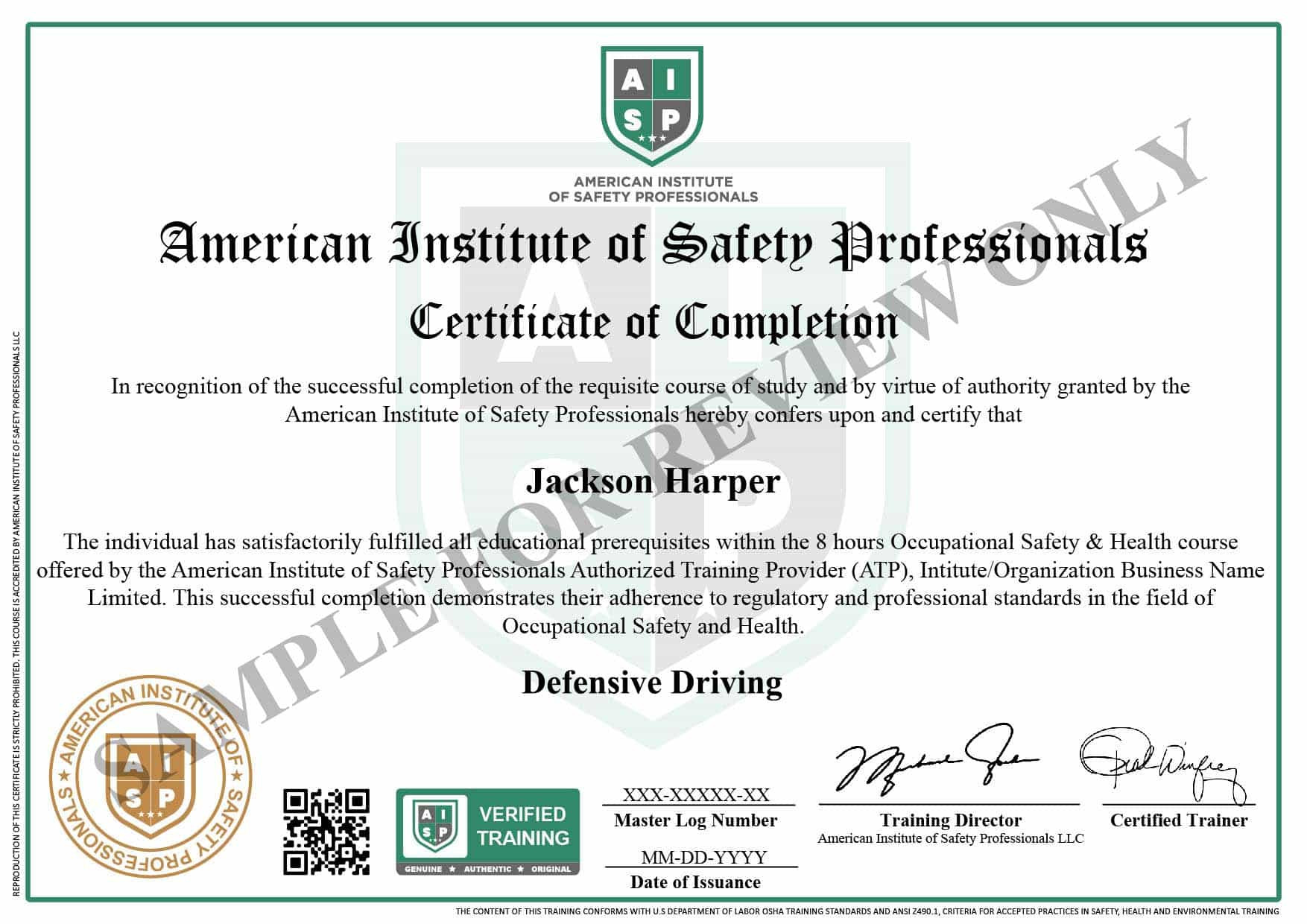Image resolution: width=1307 pixels, height=924 pixels.
Task: Click the Genuine Authentic Original strip
Action: coord(487,869)
